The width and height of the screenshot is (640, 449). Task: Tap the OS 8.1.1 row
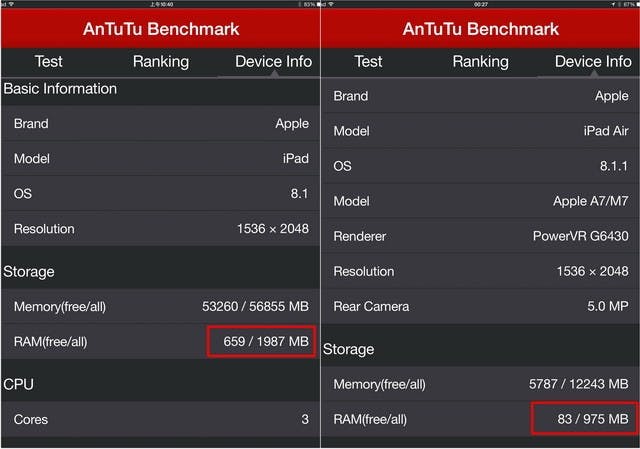(x=480, y=166)
